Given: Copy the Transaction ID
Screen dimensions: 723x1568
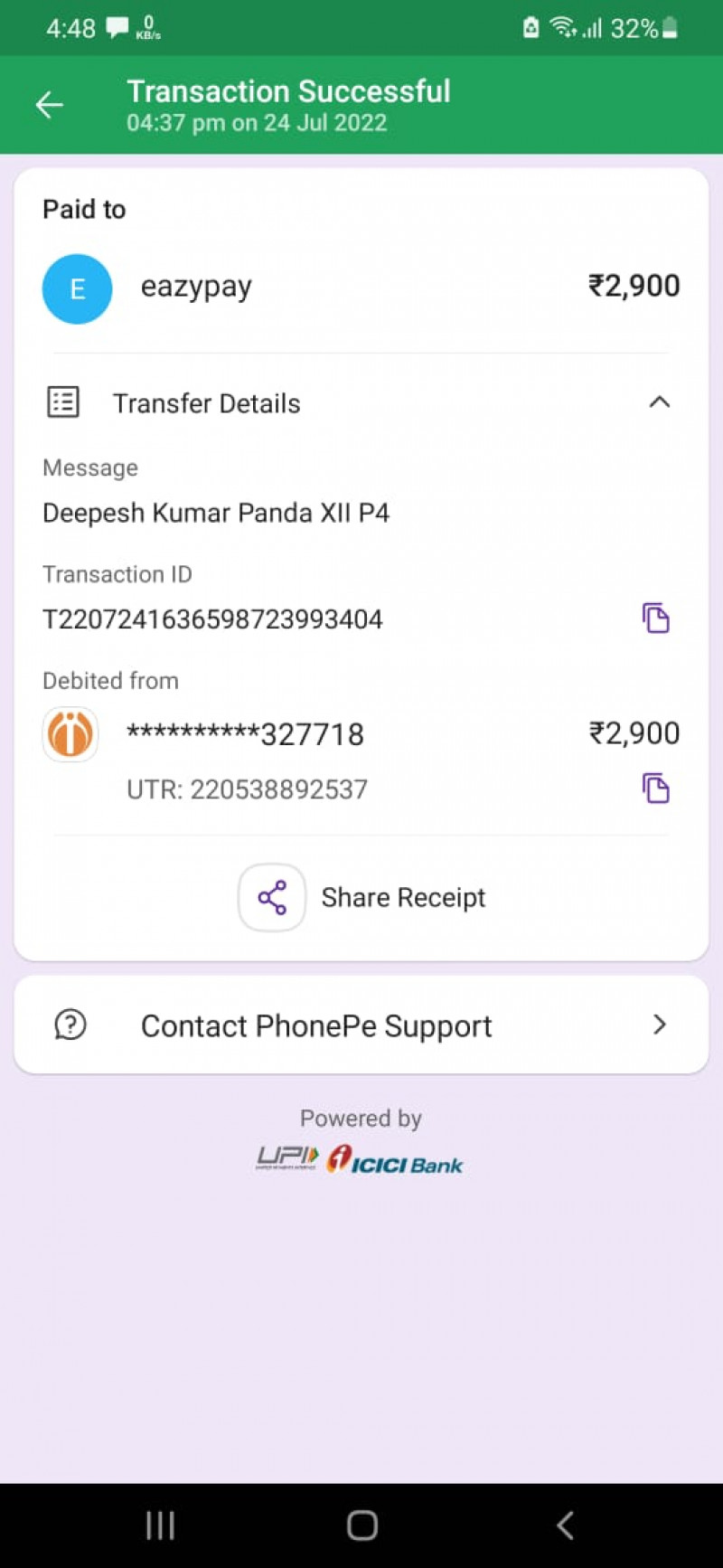Looking at the screenshot, I should 656,619.
